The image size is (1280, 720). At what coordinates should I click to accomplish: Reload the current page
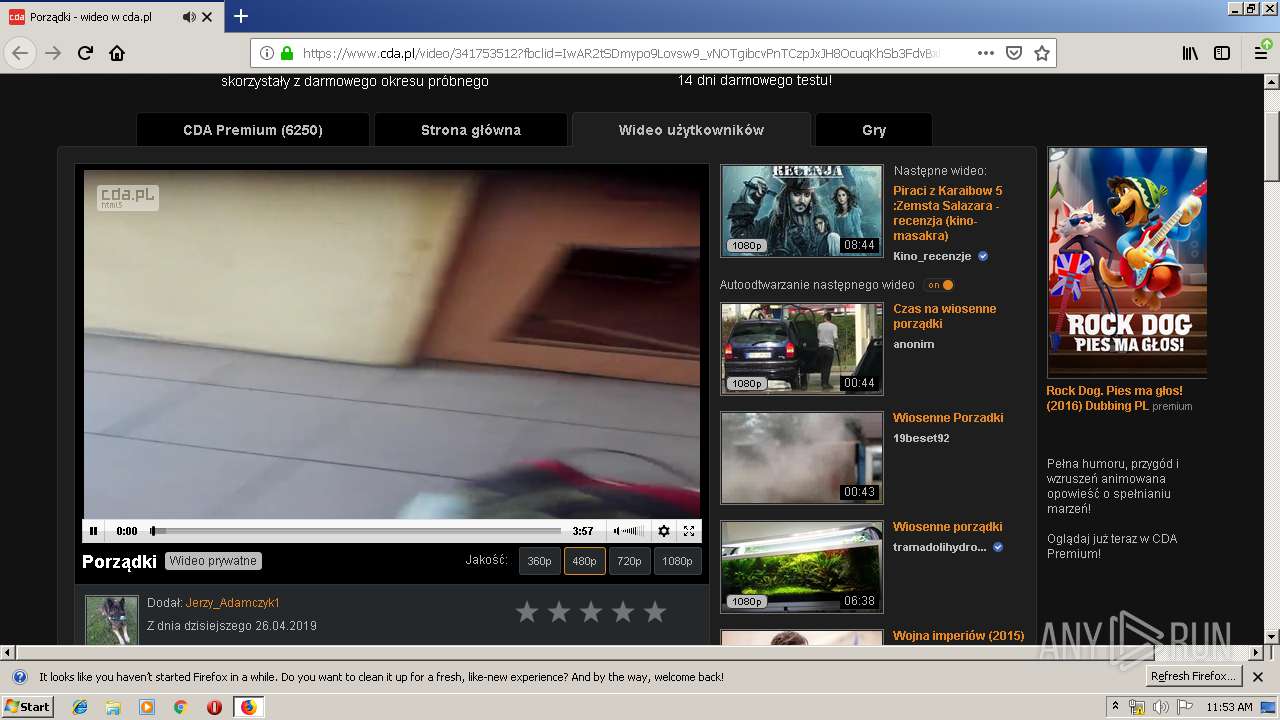pos(85,53)
